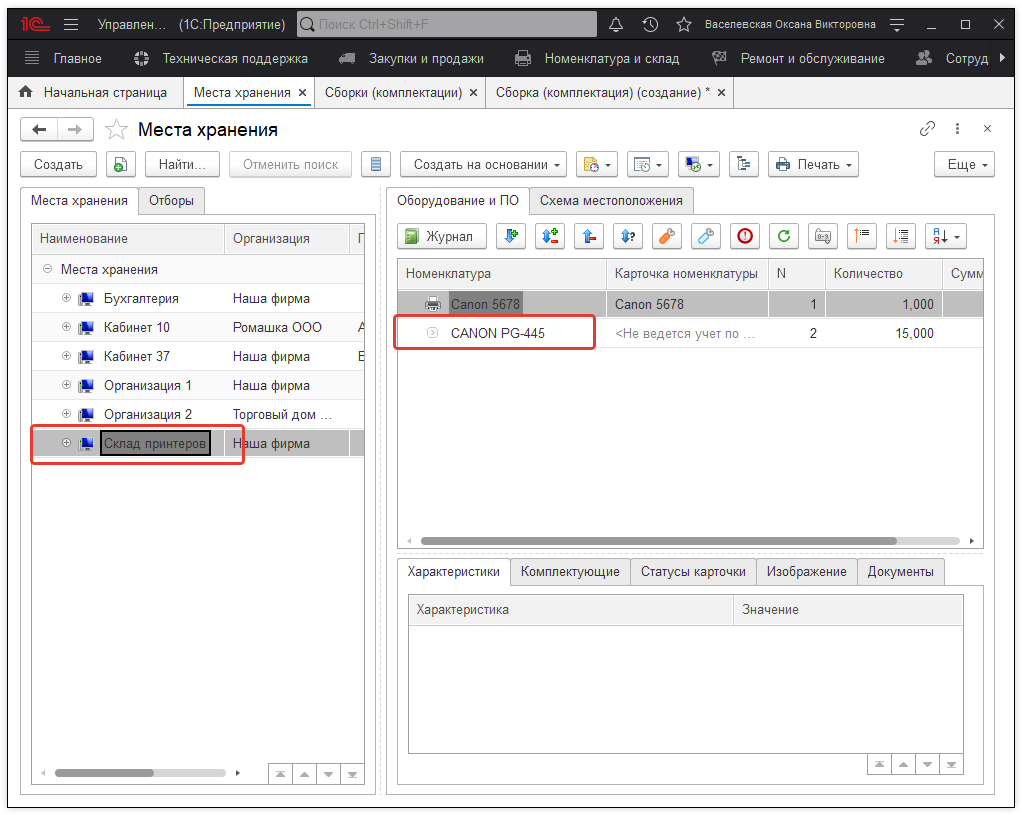The height and width of the screenshot is (815, 1022).
Task: Click the blue wrench maintenance icon
Action: [706, 236]
